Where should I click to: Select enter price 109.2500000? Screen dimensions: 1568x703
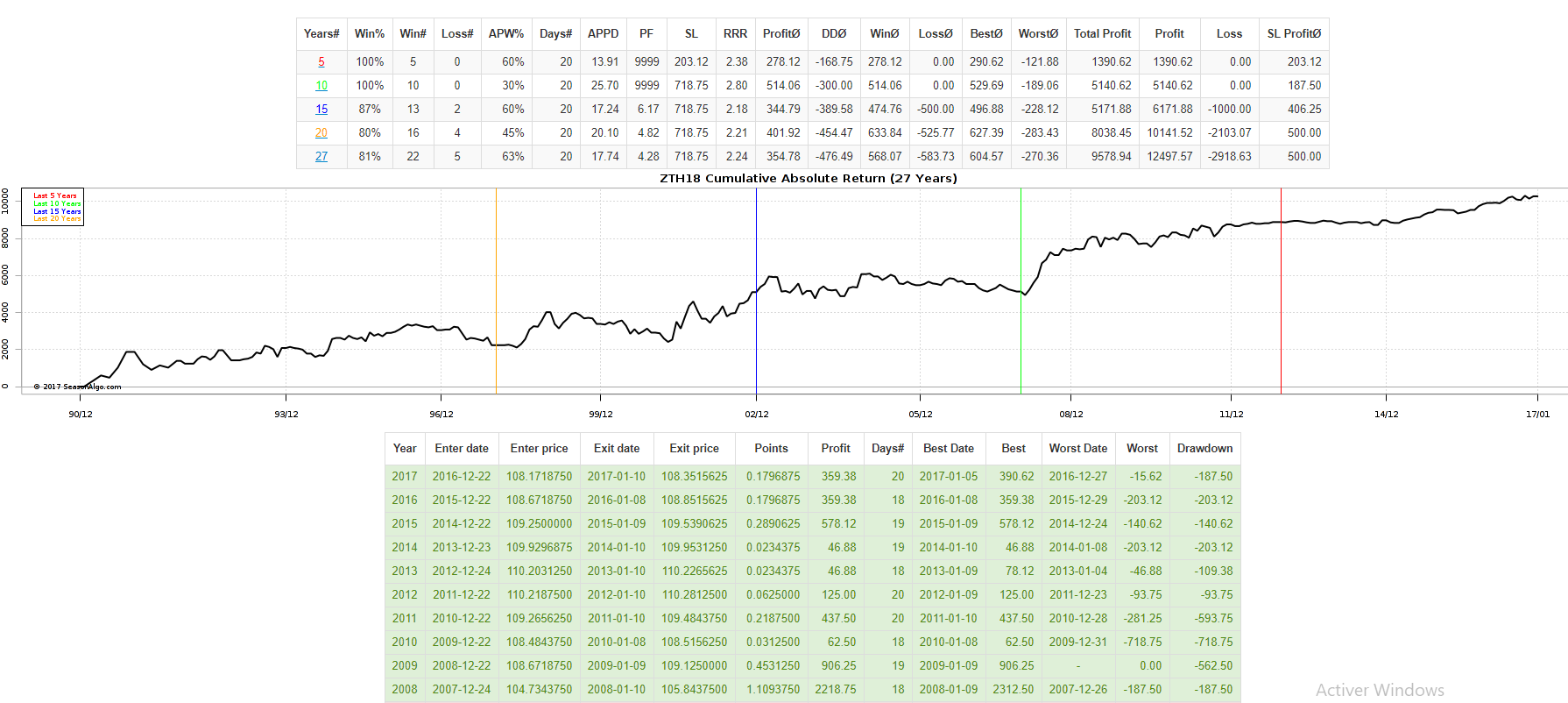pyautogui.click(x=539, y=524)
